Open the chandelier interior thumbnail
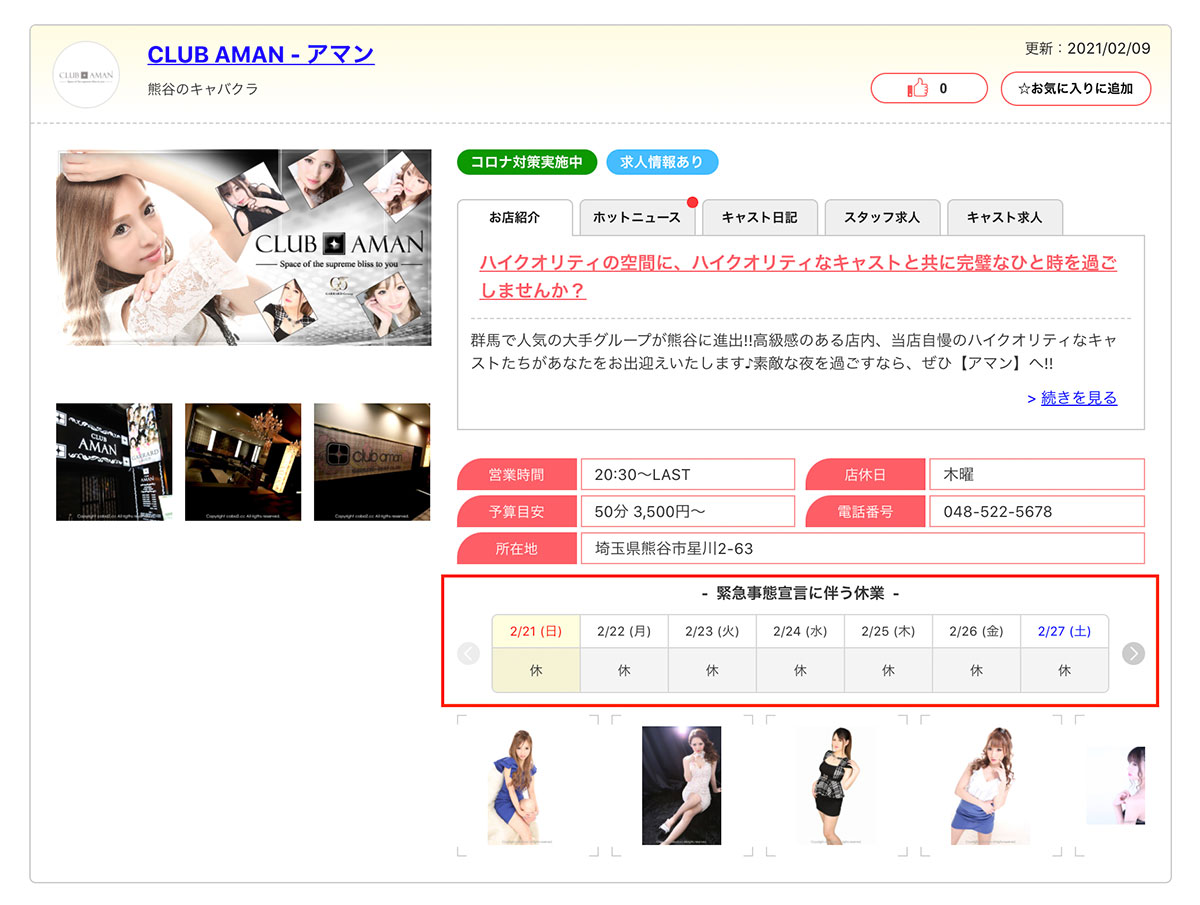This screenshot has height=905, width=1200. pos(243,462)
